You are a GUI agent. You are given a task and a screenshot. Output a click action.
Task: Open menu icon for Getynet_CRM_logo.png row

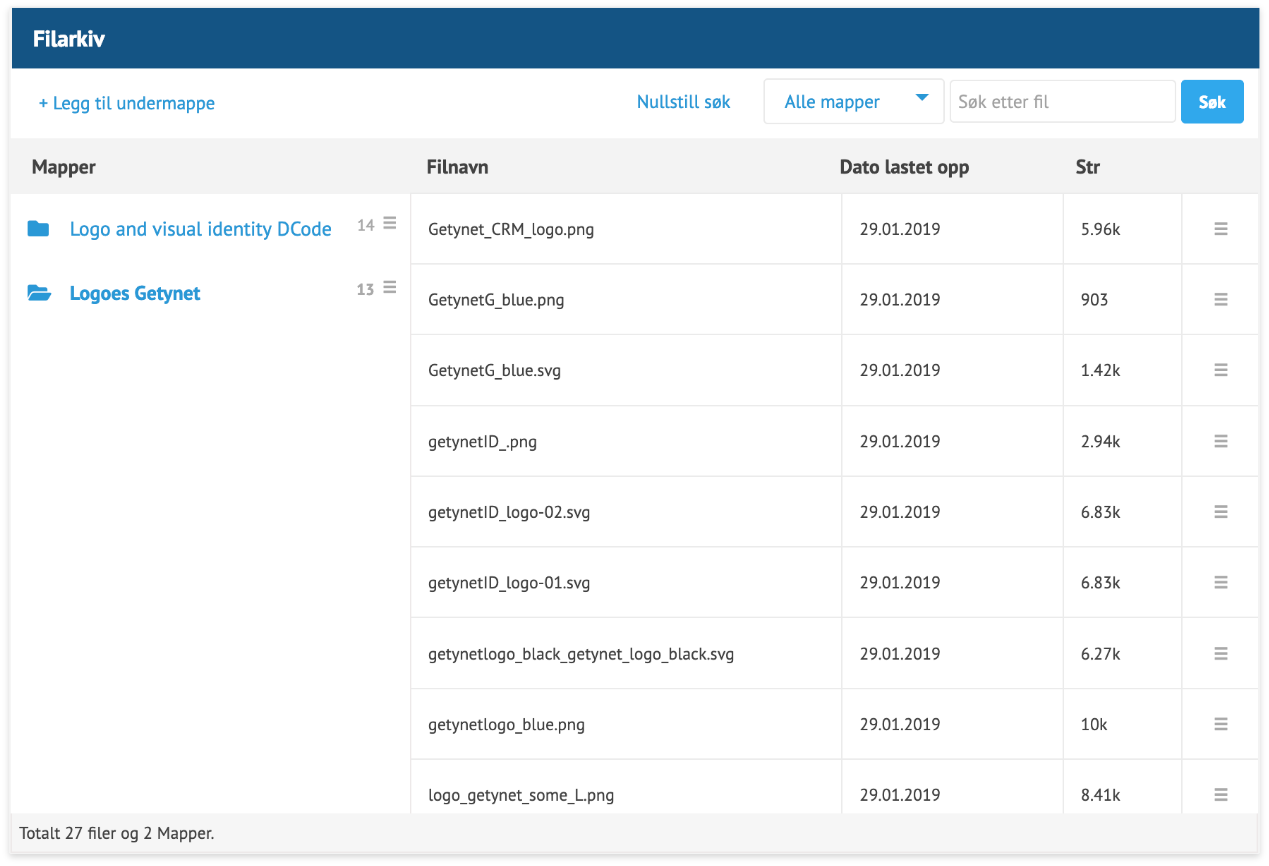(x=1220, y=229)
